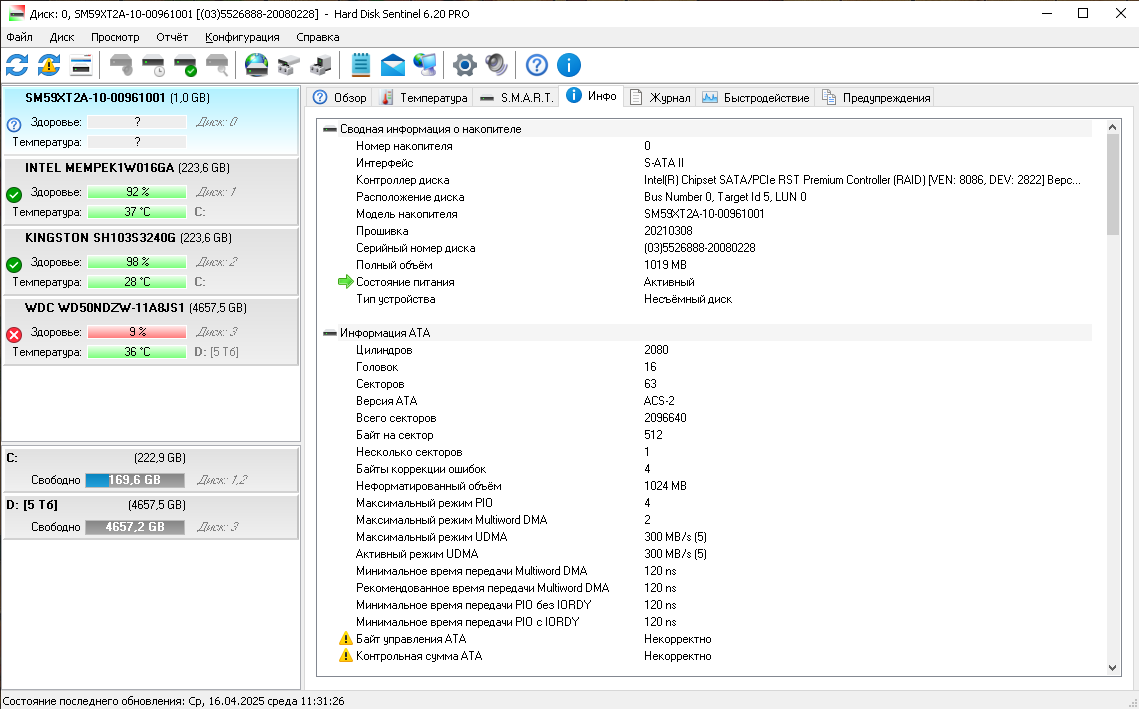Collapse the Сводная информация о накопителе section

point(330,129)
